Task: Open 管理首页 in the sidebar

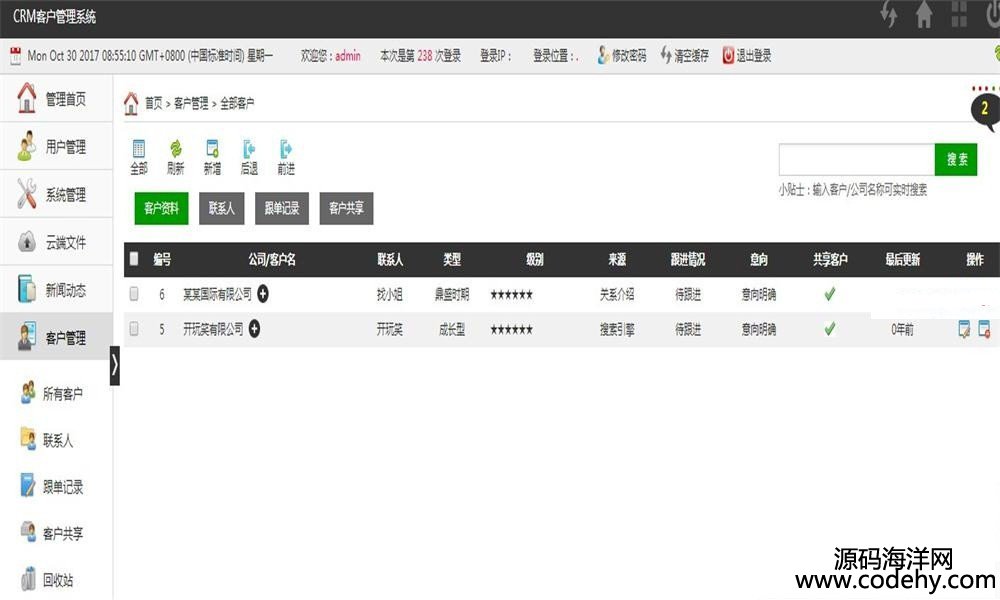Action: click(x=56, y=98)
